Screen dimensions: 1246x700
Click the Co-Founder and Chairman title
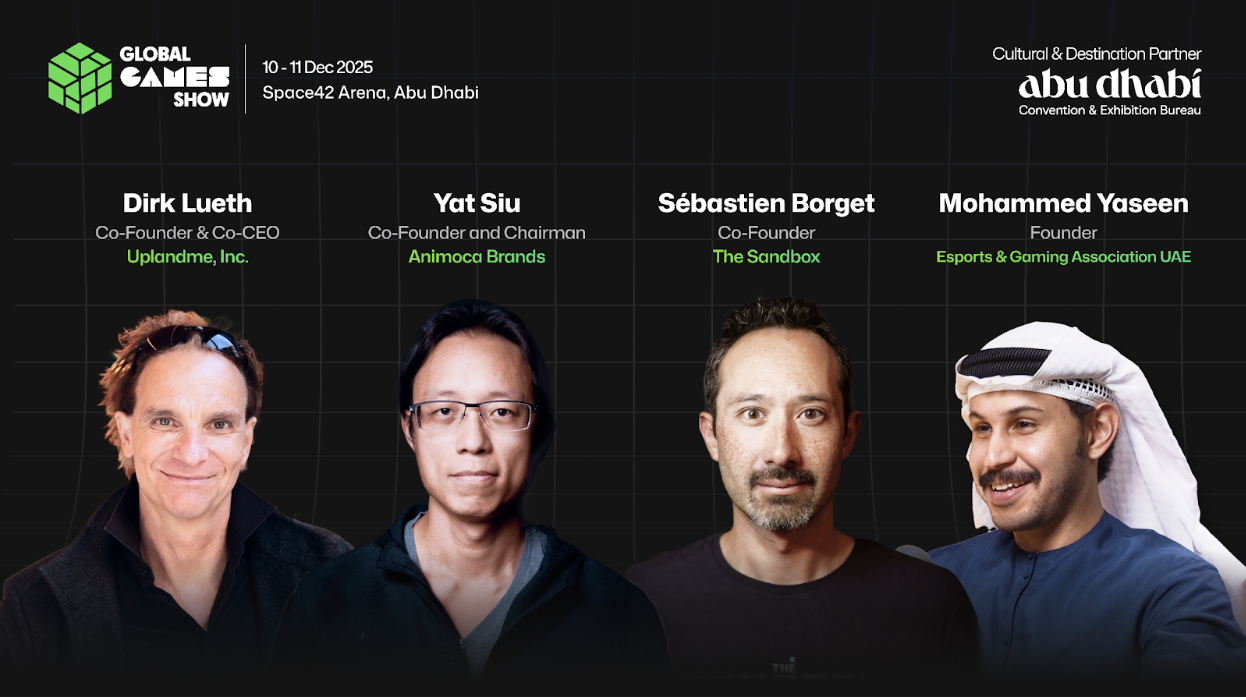[477, 232]
